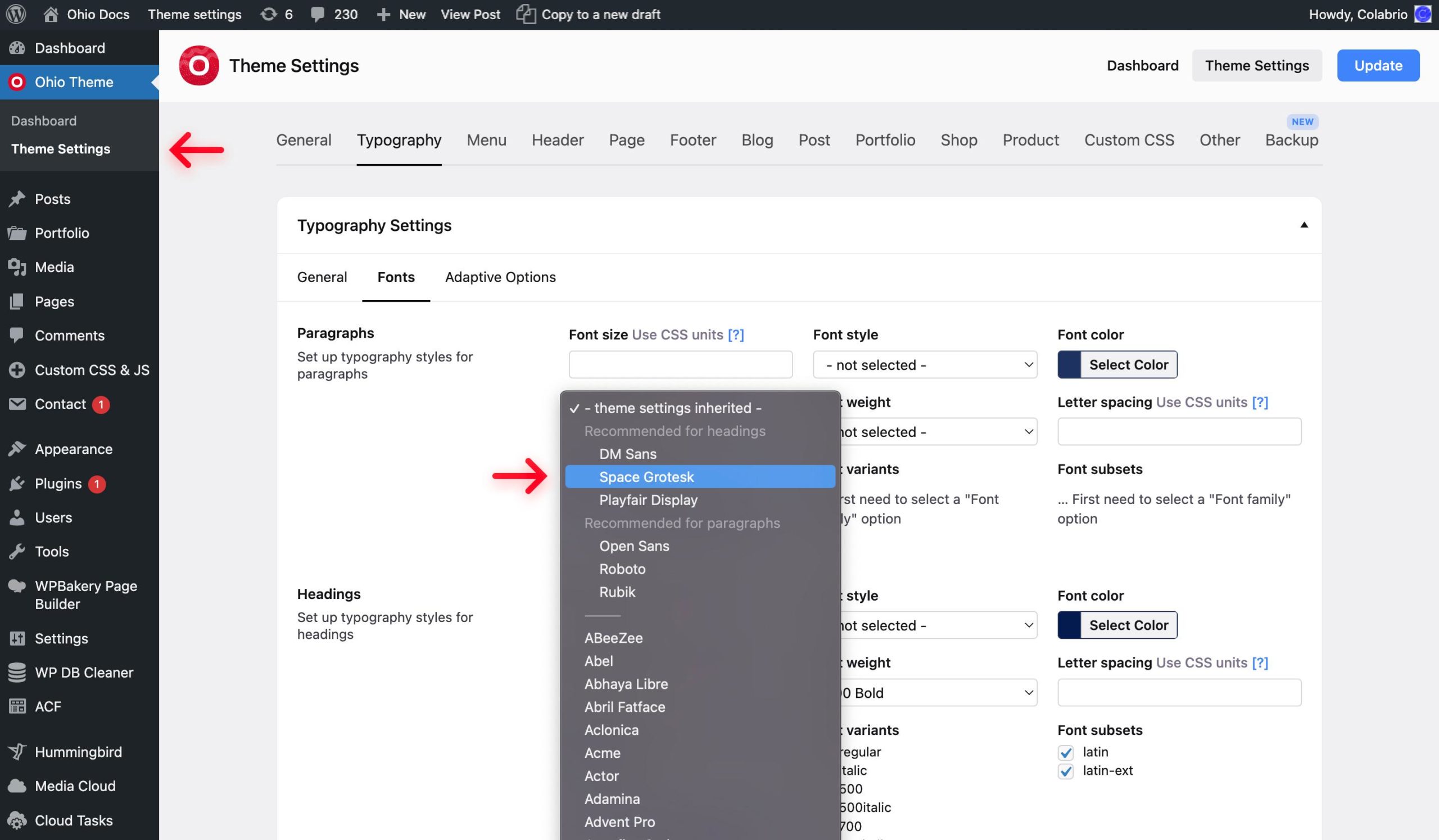Image resolution: width=1439 pixels, height=840 pixels.
Task: Switch to Adaptive Options sub-tab
Action: [x=500, y=277]
